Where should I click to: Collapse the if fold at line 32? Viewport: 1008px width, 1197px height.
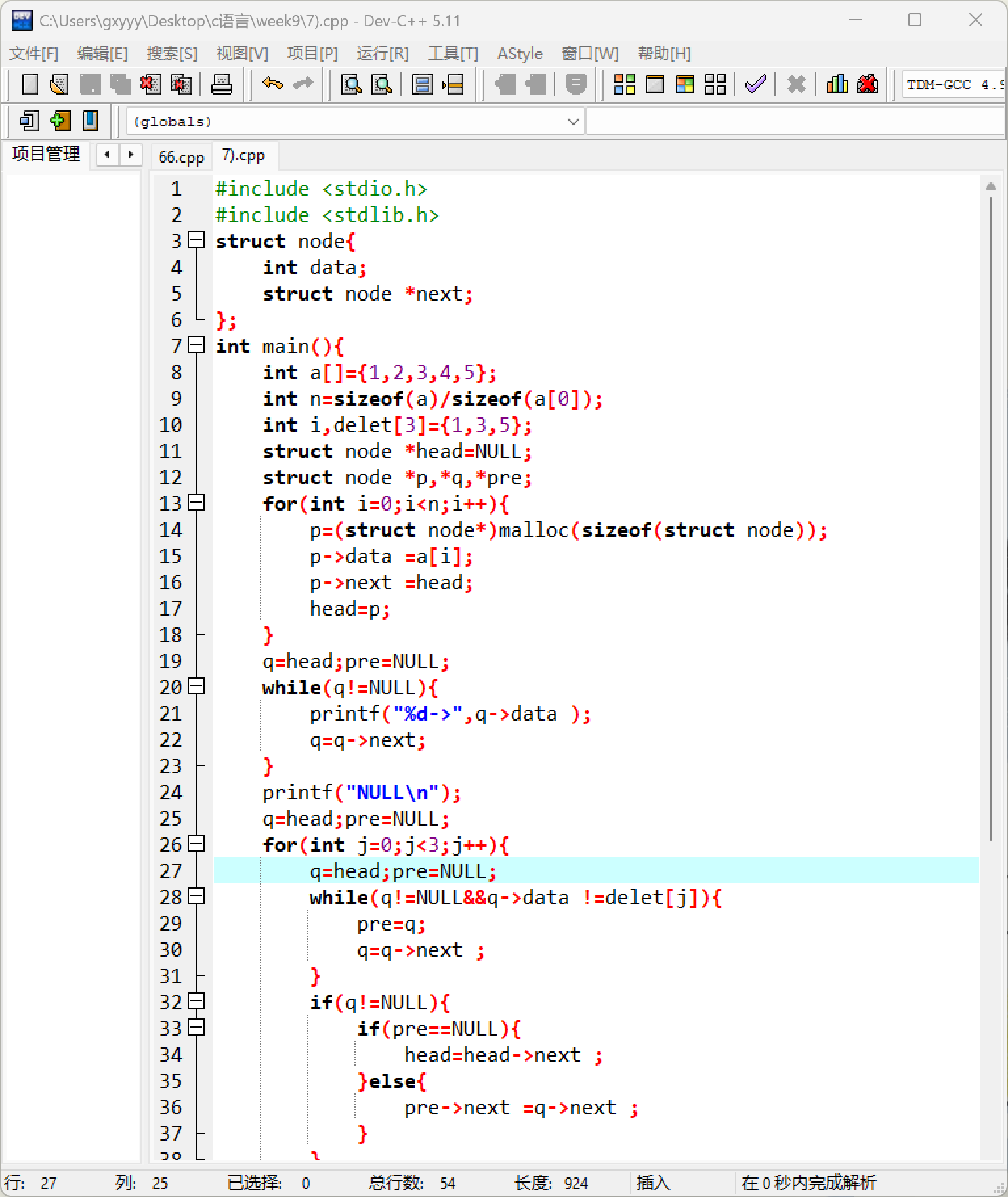click(196, 1001)
